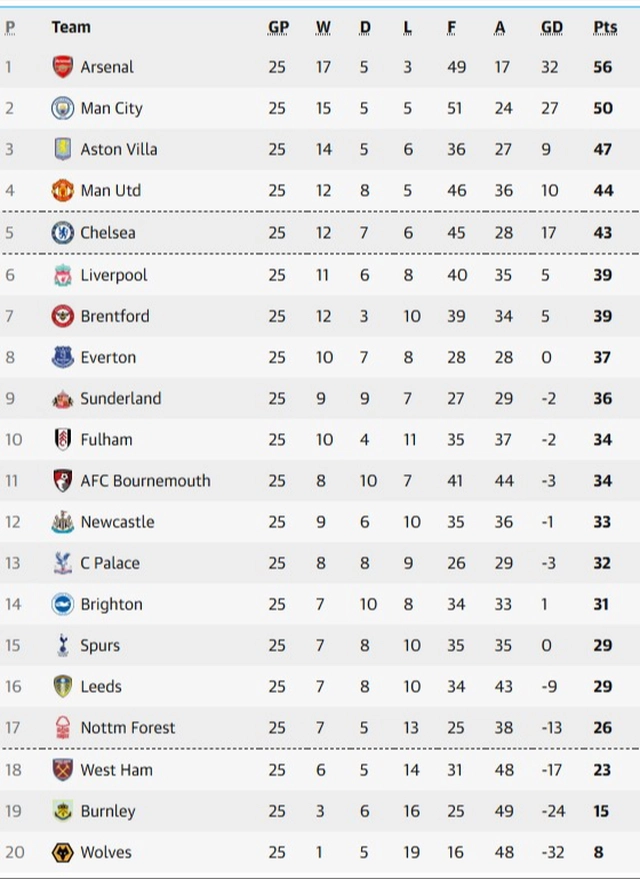Click the GP column header
This screenshot has width=640, height=879.
[x=278, y=27]
